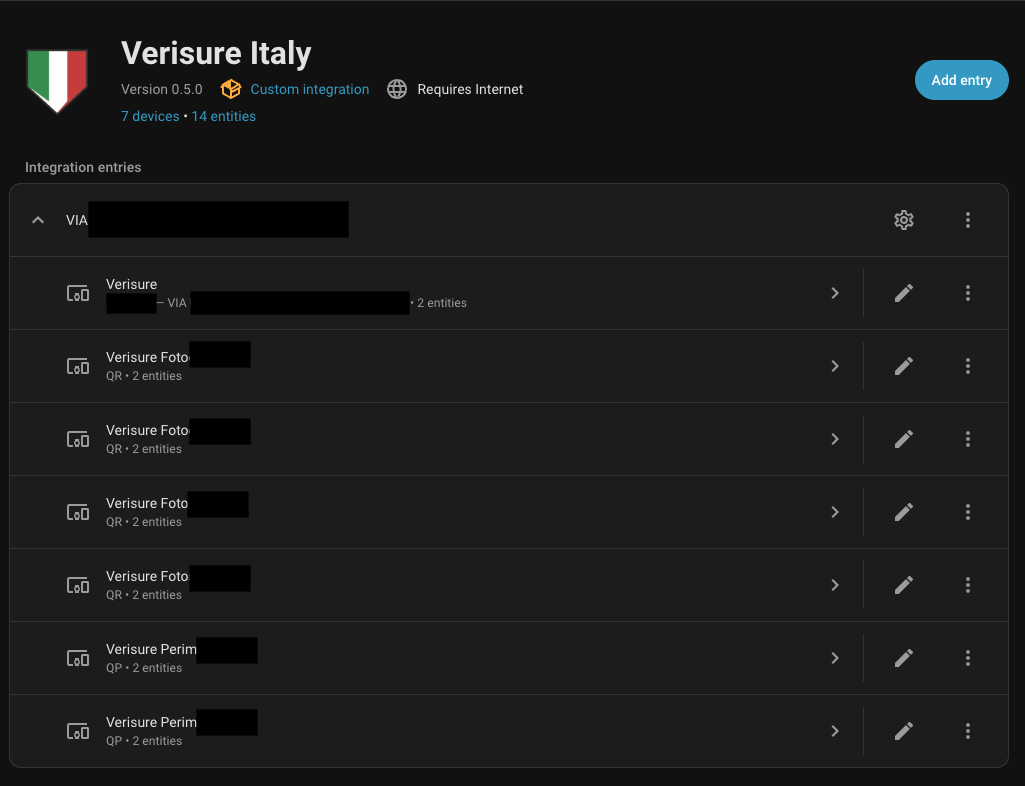This screenshot has height=786, width=1025.
Task: Click device icon of second Verisure Foto row
Action: coord(78,439)
